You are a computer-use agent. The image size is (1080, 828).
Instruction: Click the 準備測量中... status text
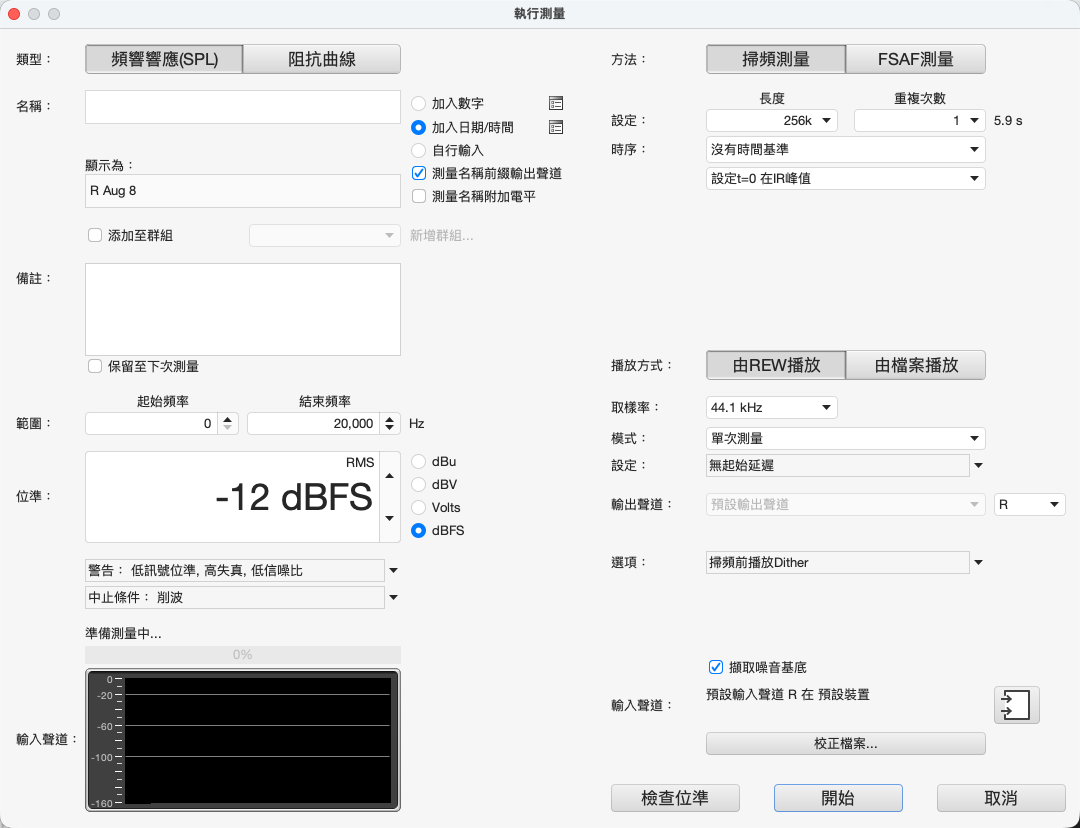pos(123,634)
